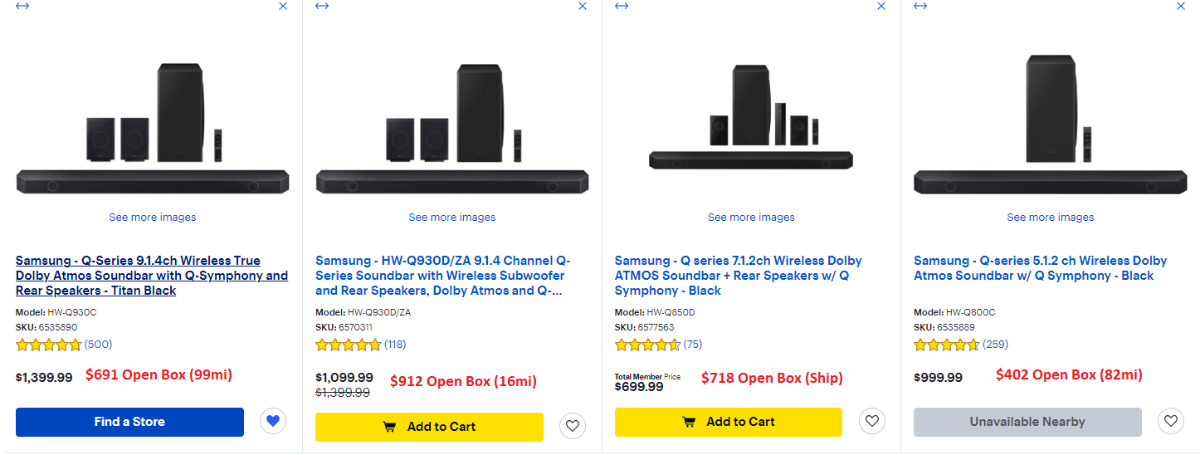Click swap arrows icon on HW-Q930C column
The width and height of the screenshot is (1200, 455).
(x=23, y=6)
